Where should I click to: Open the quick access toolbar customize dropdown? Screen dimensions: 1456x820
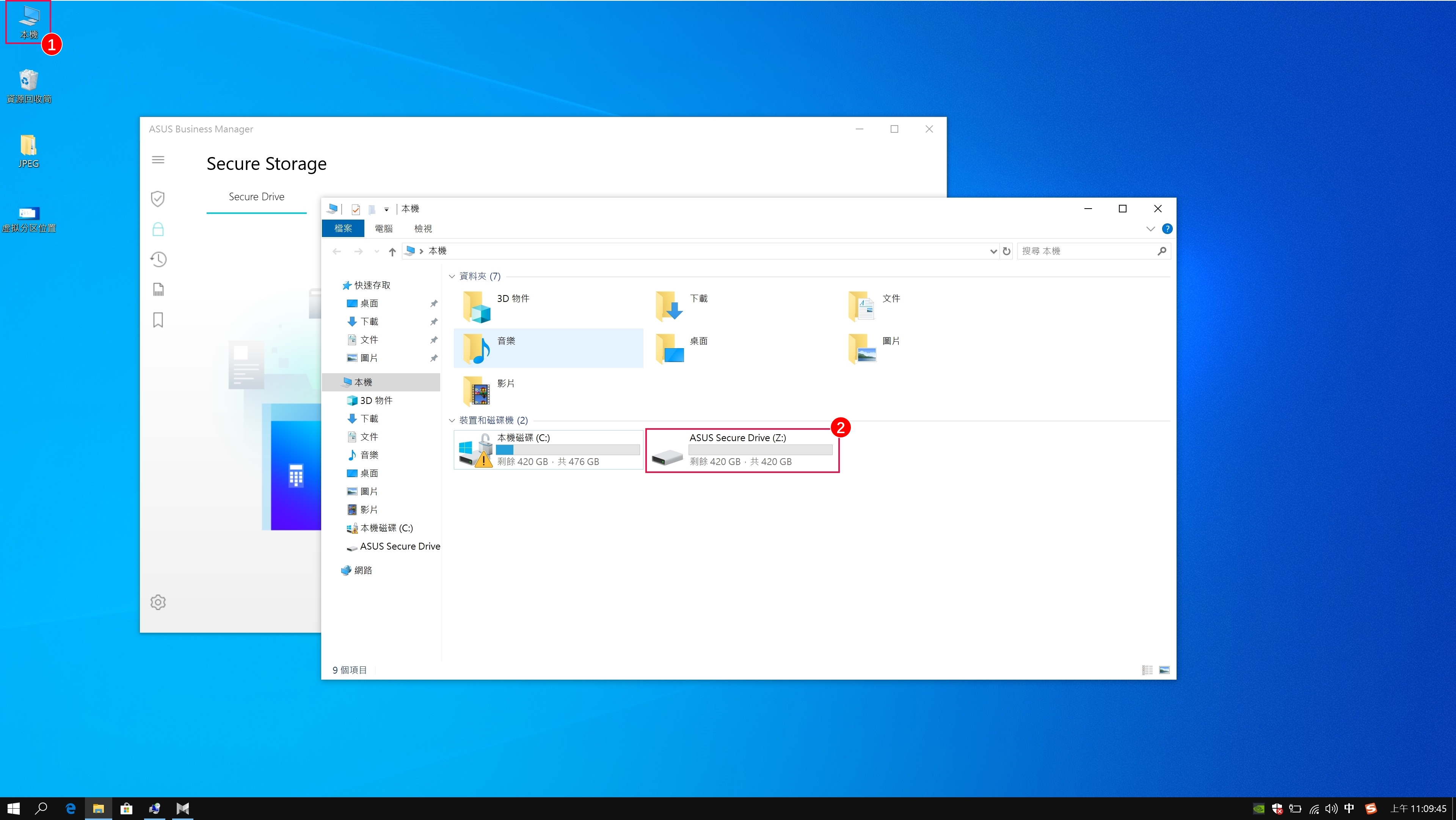point(387,209)
